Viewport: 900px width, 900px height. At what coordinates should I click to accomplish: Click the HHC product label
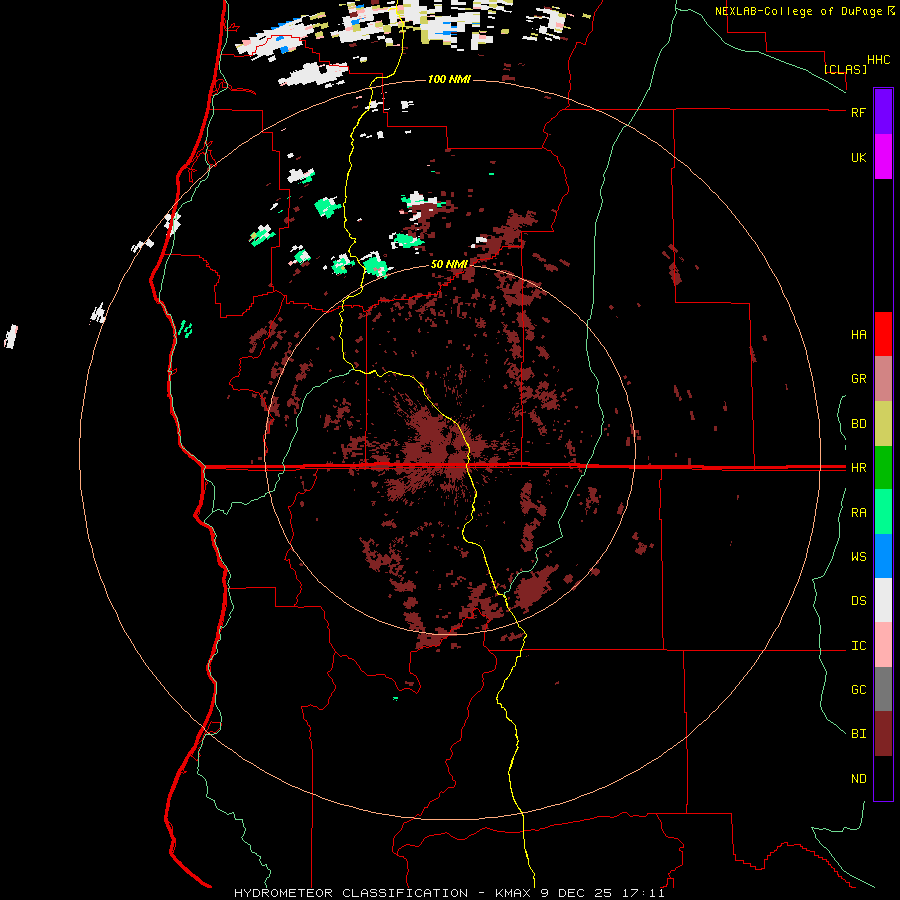coord(878,60)
